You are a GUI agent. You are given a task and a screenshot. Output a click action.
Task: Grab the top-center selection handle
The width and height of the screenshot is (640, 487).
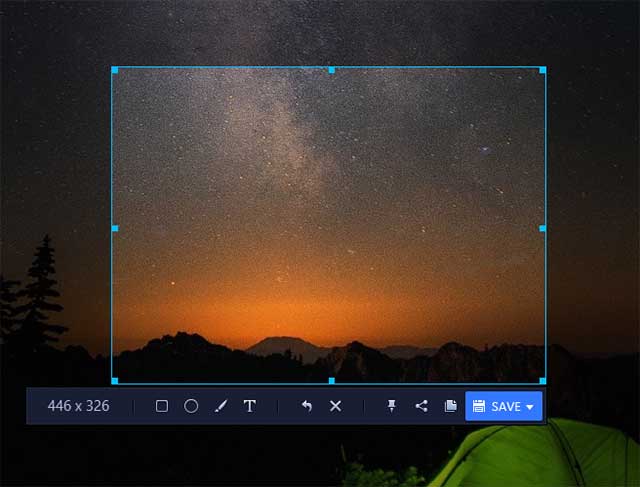tap(331, 70)
